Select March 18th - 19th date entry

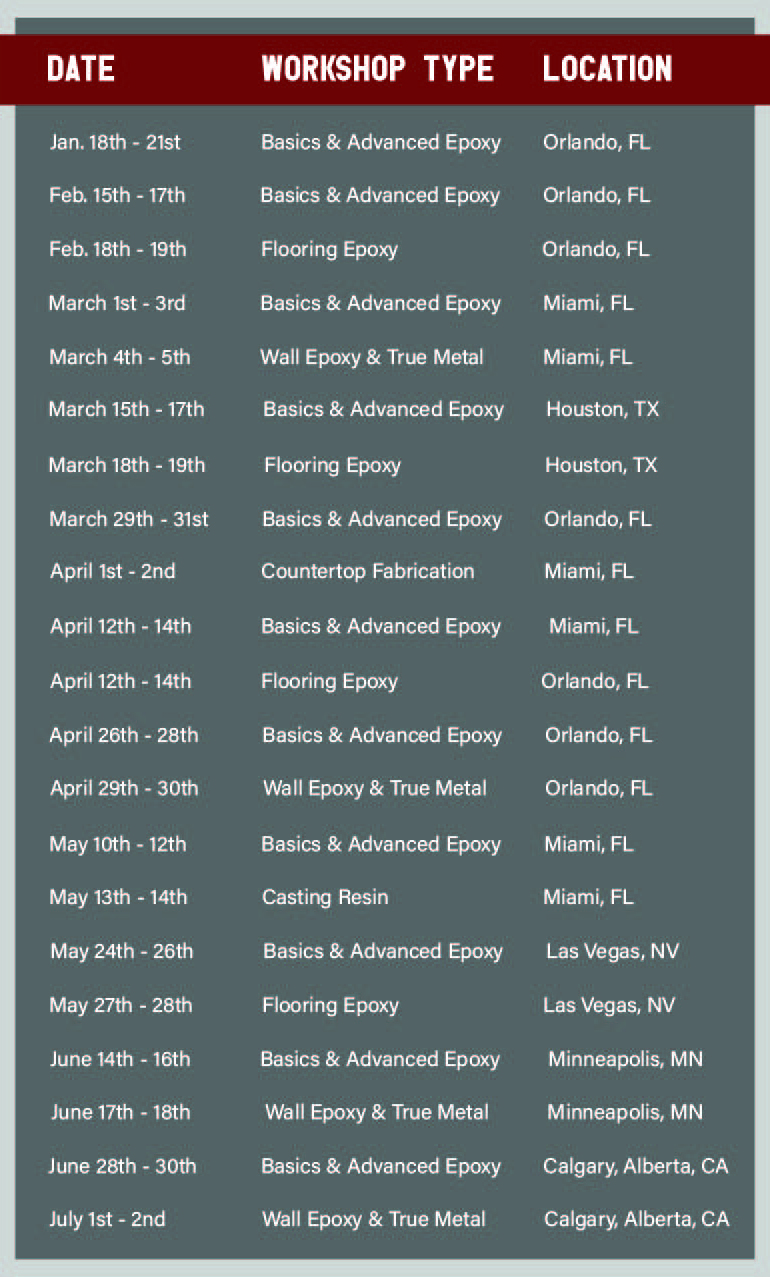point(127,465)
